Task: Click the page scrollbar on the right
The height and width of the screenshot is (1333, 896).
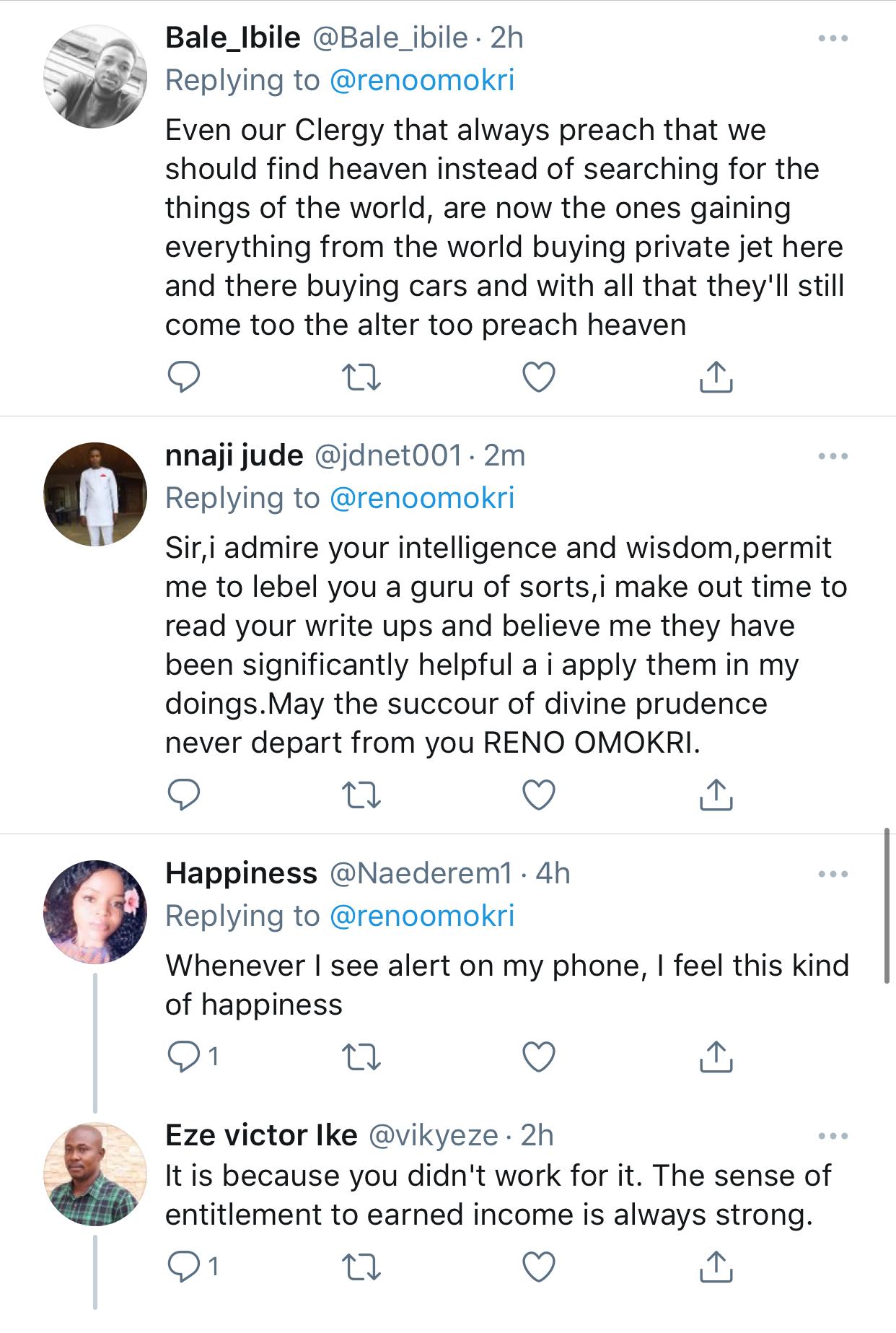Action: [x=887, y=906]
